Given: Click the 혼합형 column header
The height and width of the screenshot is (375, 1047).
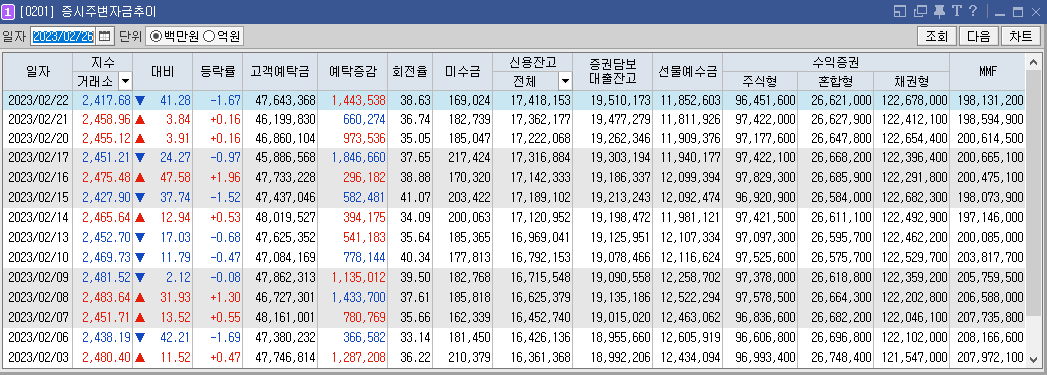Looking at the screenshot, I should point(836,81).
